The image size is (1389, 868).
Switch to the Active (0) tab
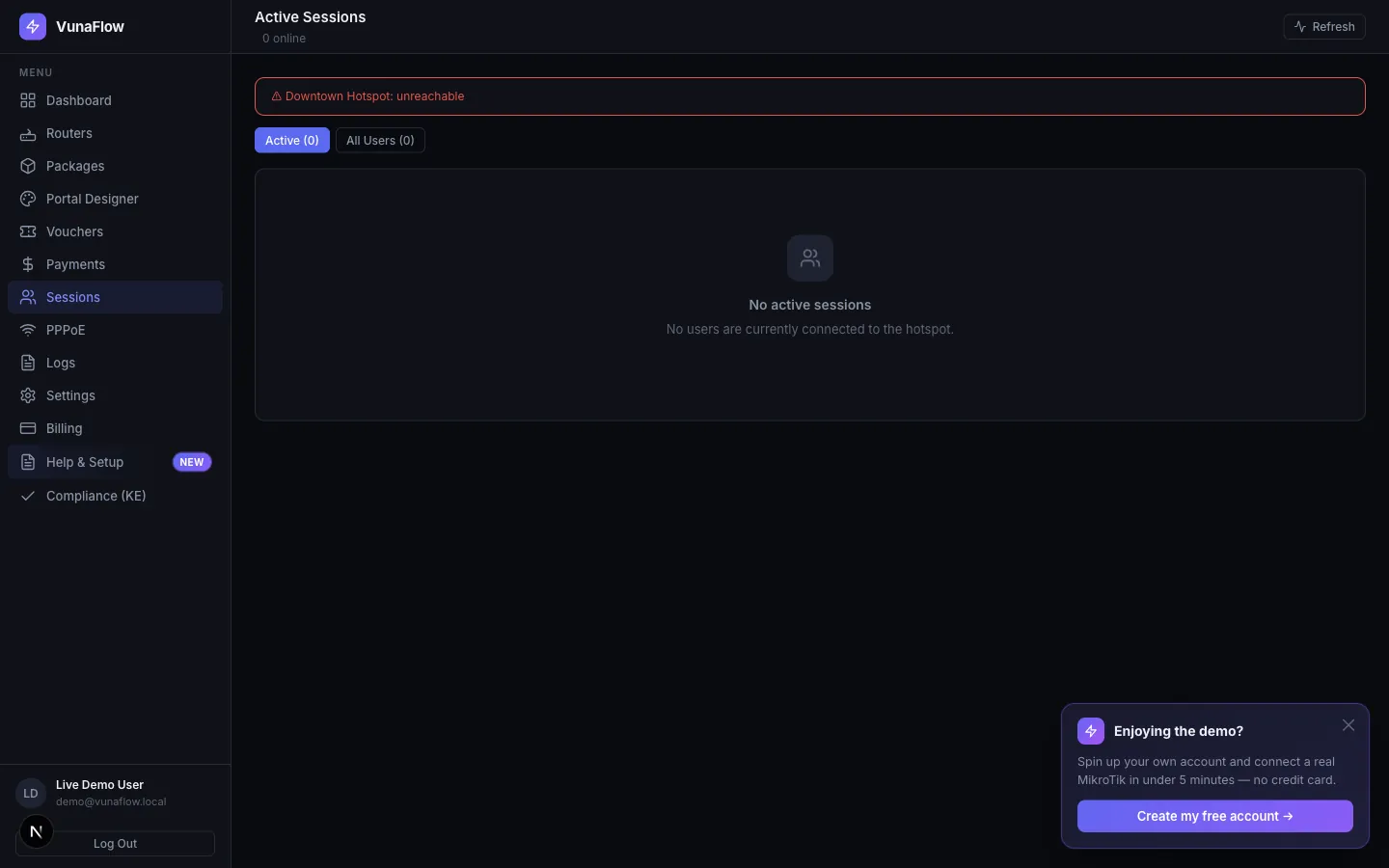[292, 140]
